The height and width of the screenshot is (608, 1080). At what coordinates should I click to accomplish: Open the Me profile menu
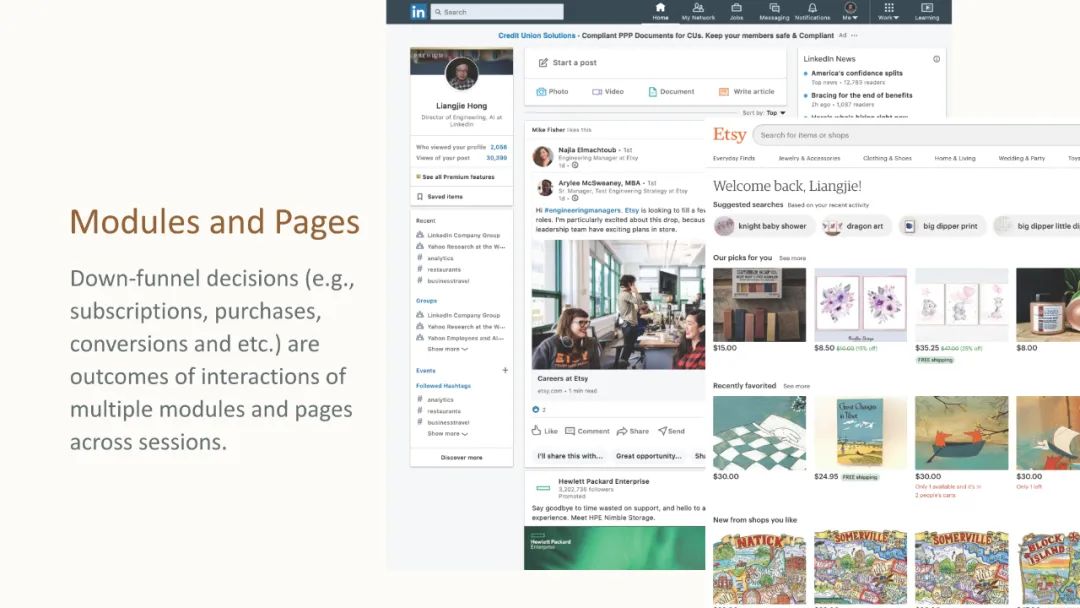850,12
